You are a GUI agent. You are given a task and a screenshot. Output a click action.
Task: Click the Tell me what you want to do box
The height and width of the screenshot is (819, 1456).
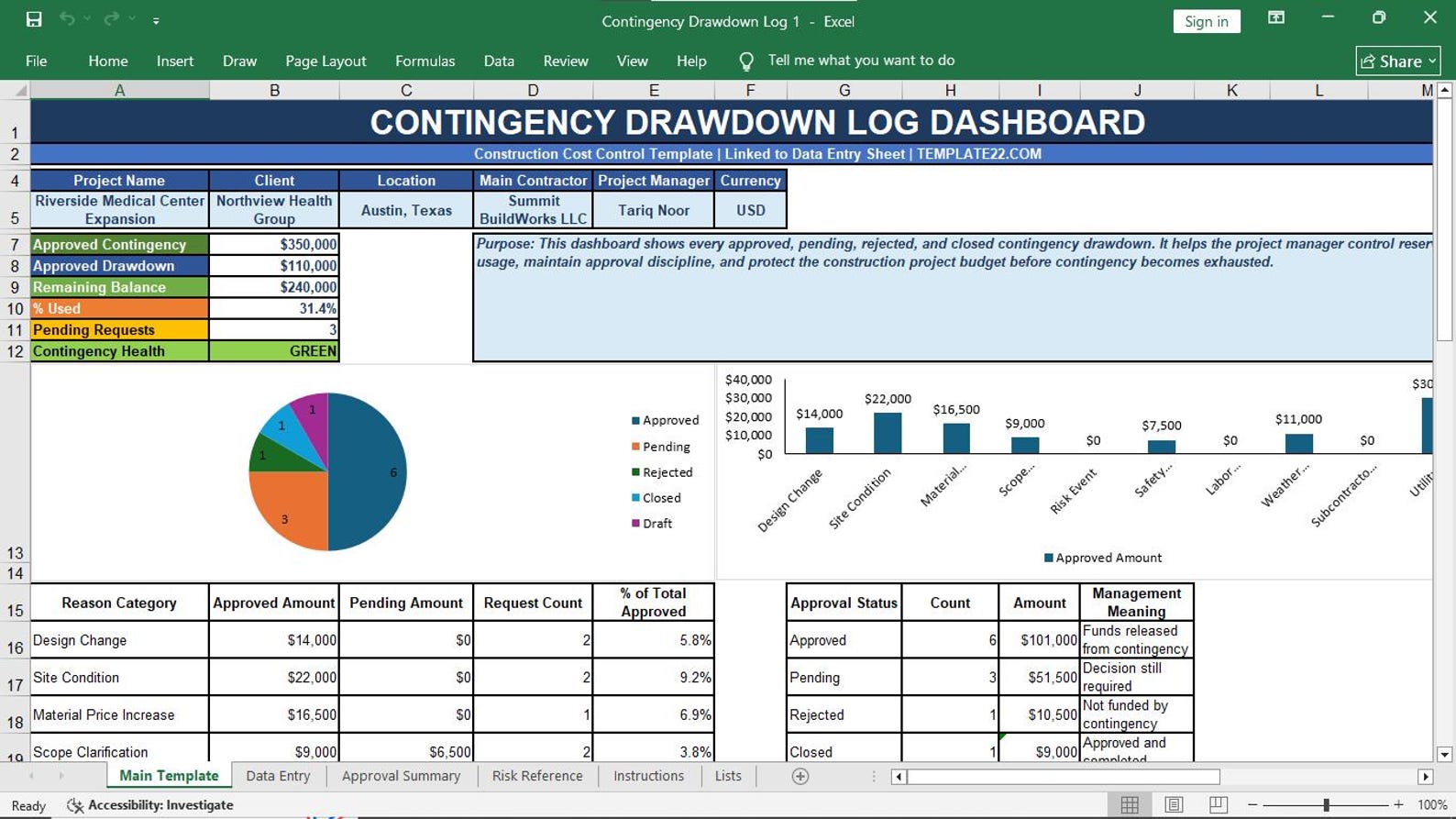(x=861, y=61)
